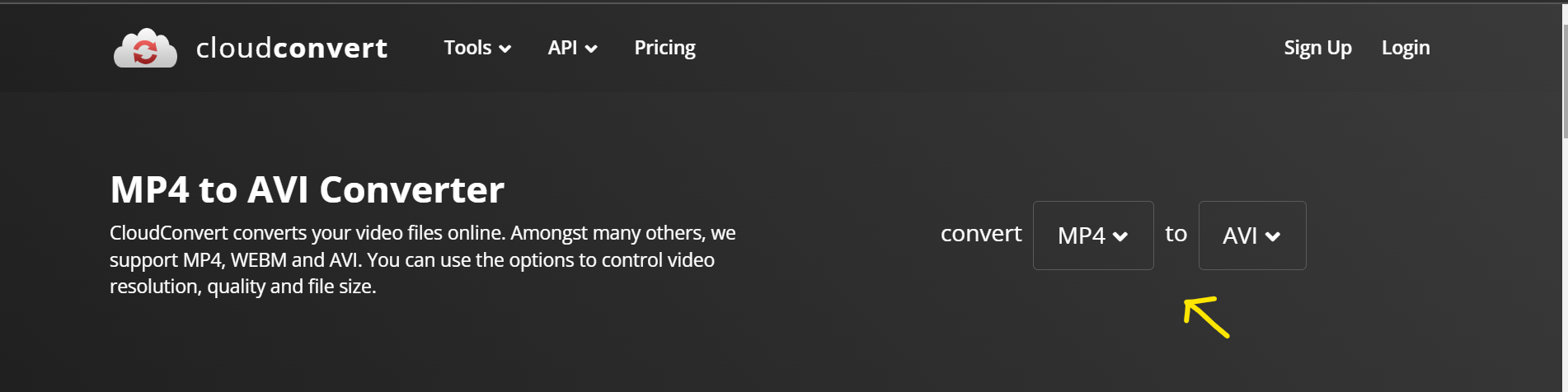Screen dimensions: 1568x392
Task: Click the yellow arrow annotation
Action: 1206,317
